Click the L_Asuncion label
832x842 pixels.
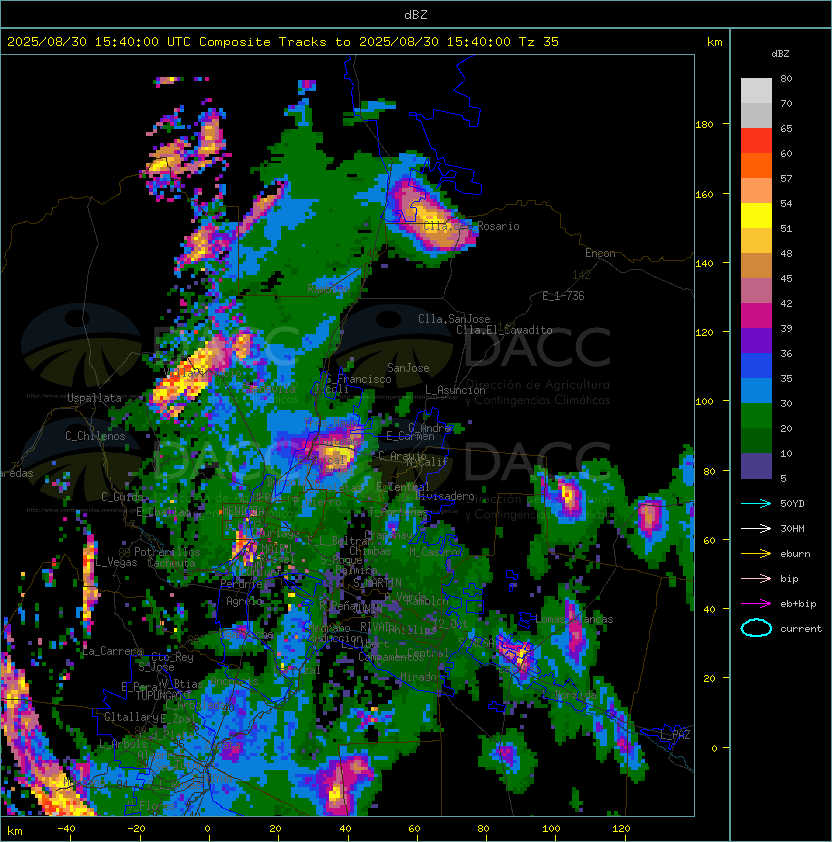point(455,390)
